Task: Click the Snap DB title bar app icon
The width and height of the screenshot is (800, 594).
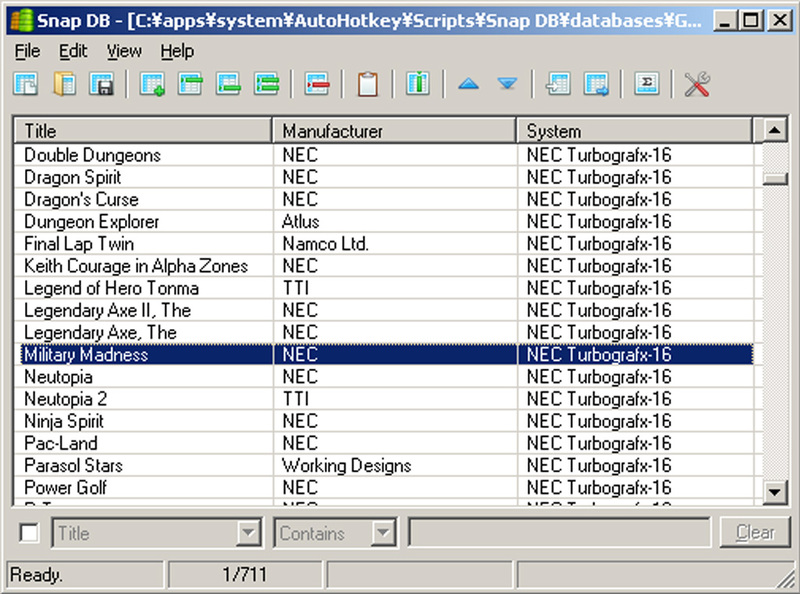Action: [x=21, y=20]
